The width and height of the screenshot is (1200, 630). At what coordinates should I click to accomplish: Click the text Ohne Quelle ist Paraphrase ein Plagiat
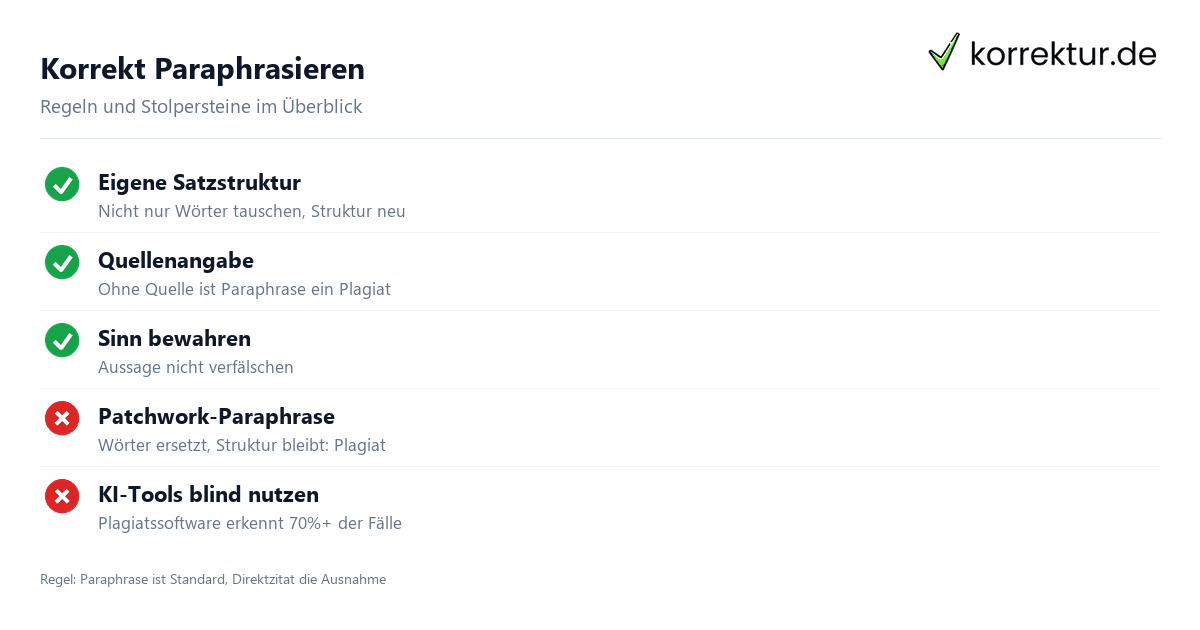click(244, 289)
